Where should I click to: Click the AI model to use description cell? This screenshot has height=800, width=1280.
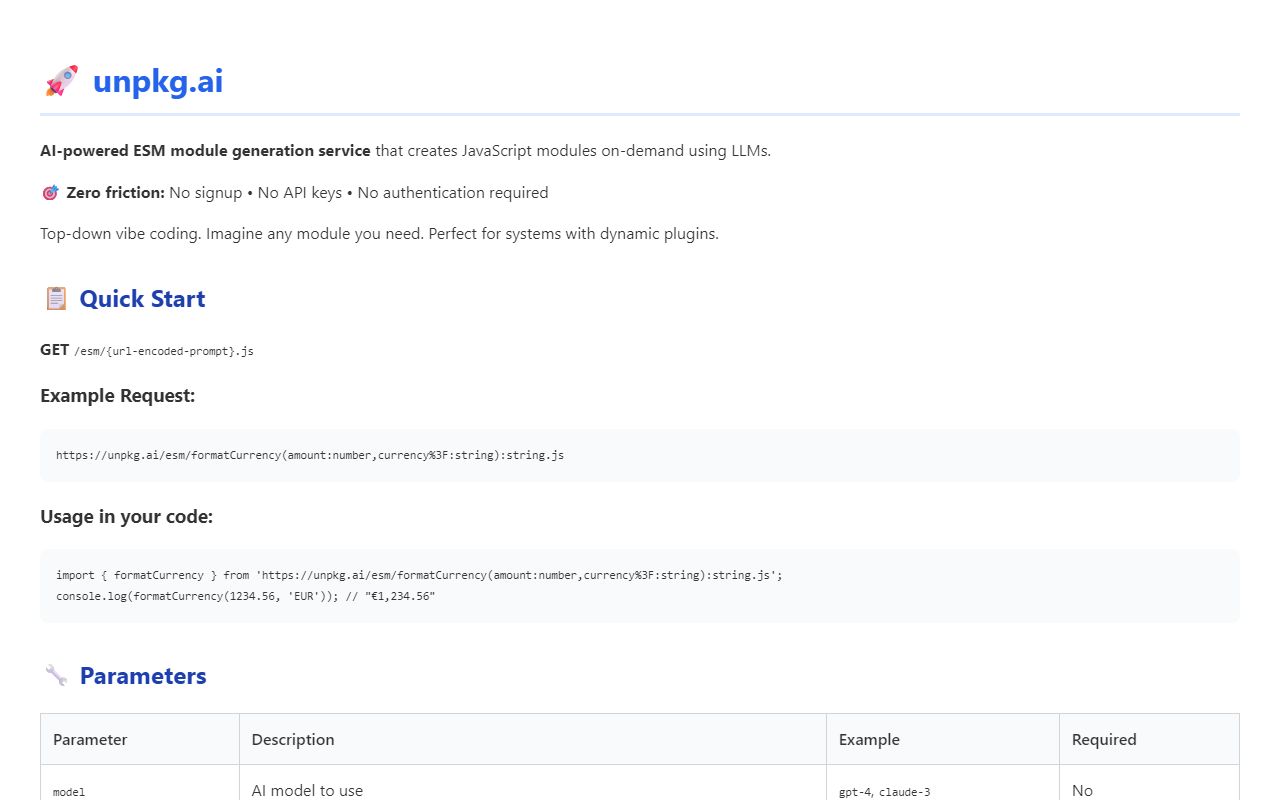point(307,790)
